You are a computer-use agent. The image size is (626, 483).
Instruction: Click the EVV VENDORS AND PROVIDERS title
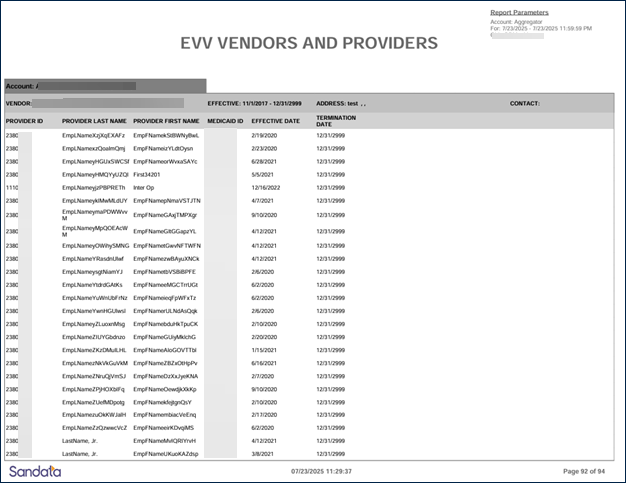(309, 43)
